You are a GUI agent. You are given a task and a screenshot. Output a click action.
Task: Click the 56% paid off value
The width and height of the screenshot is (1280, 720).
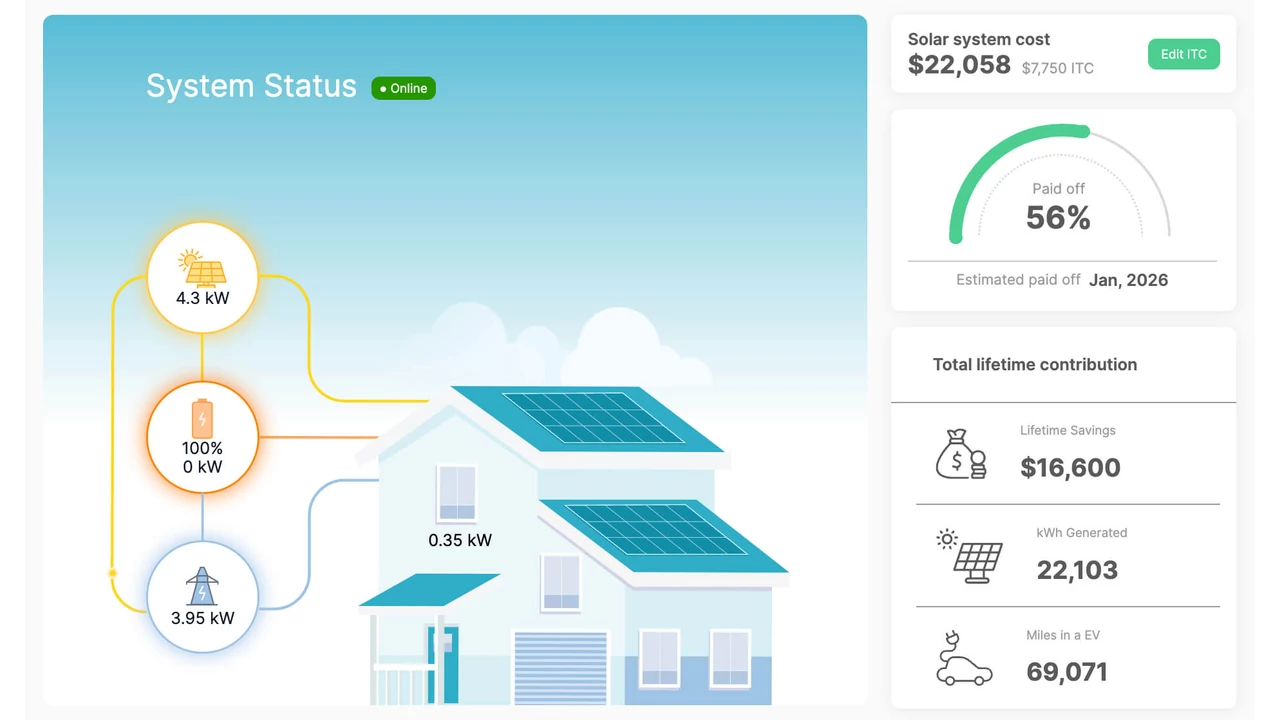tap(1058, 218)
